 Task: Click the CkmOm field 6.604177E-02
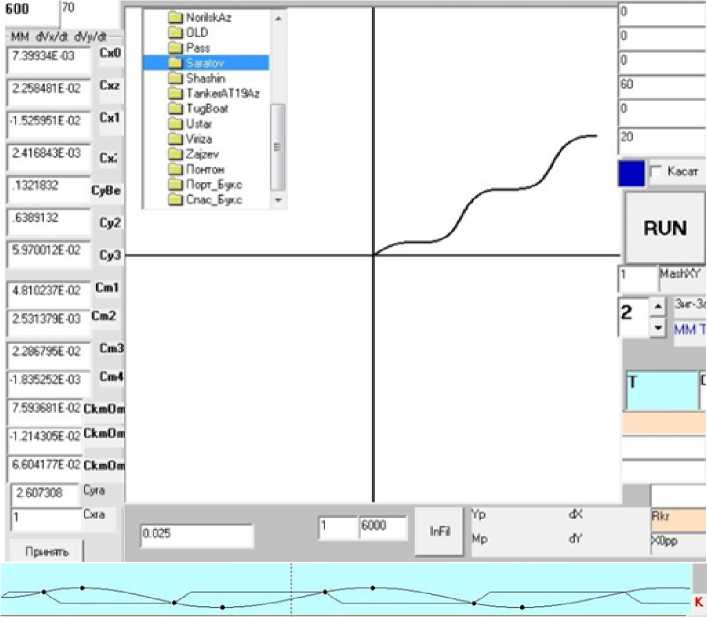pyautogui.click(x=45, y=469)
